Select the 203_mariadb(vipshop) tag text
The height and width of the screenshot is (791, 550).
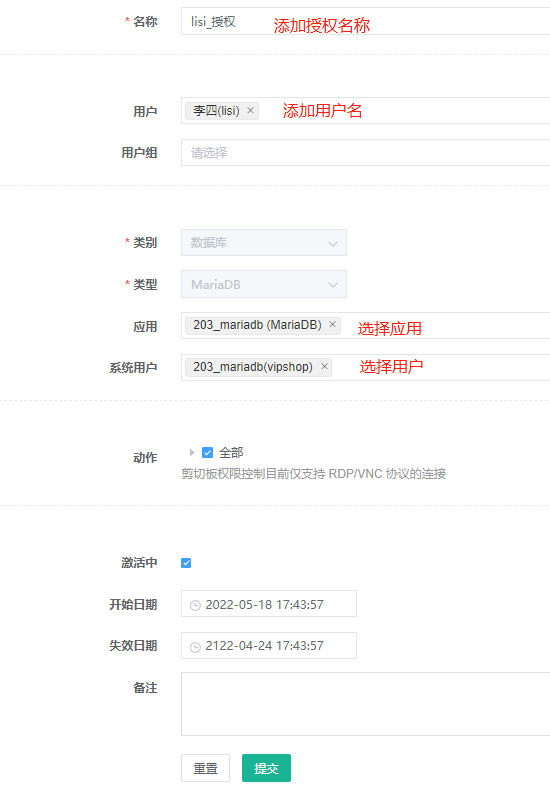[253, 367]
